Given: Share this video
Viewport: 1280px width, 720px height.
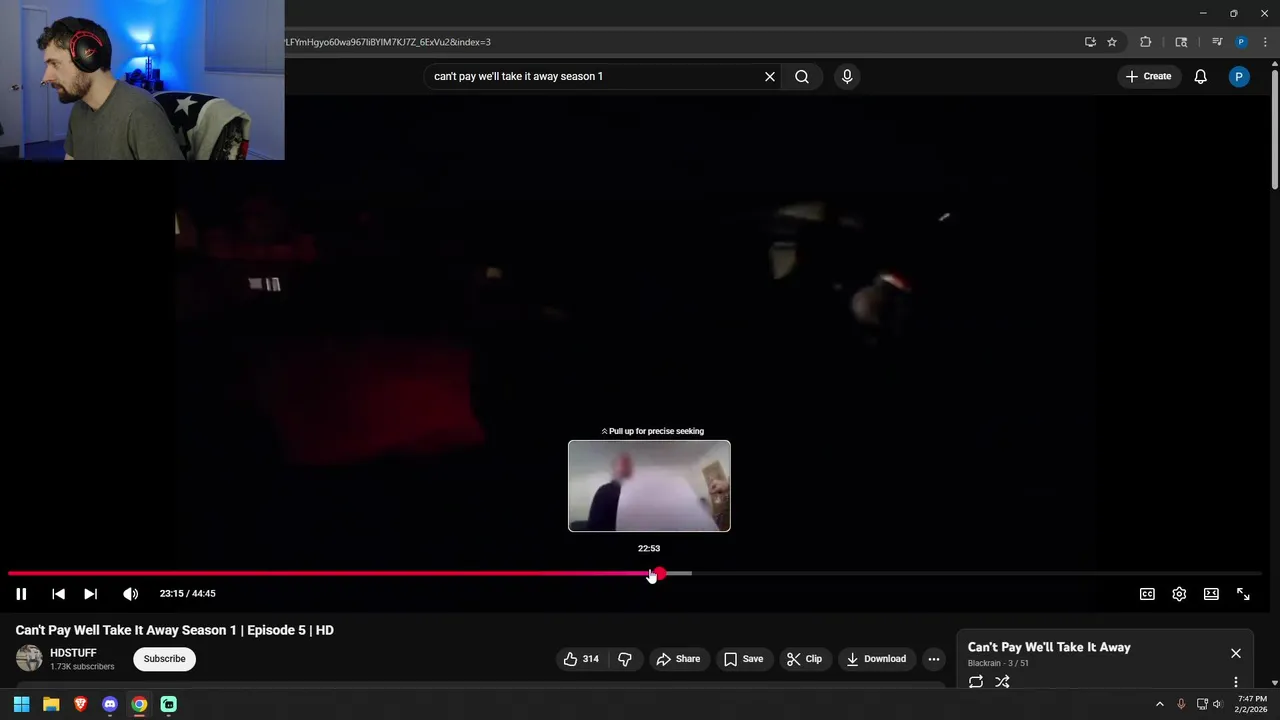Looking at the screenshot, I should pyautogui.click(x=678, y=659).
